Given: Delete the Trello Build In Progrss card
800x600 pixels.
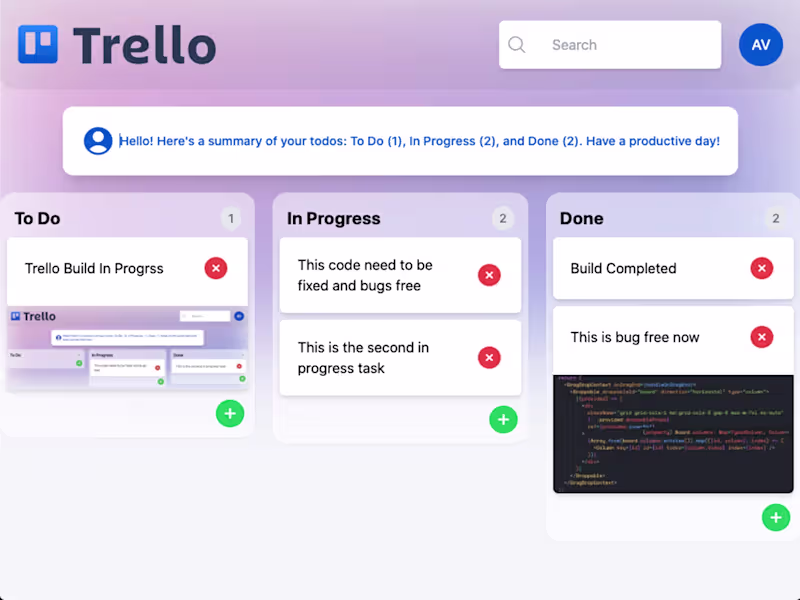Looking at the screenshot, I should 216,268.
